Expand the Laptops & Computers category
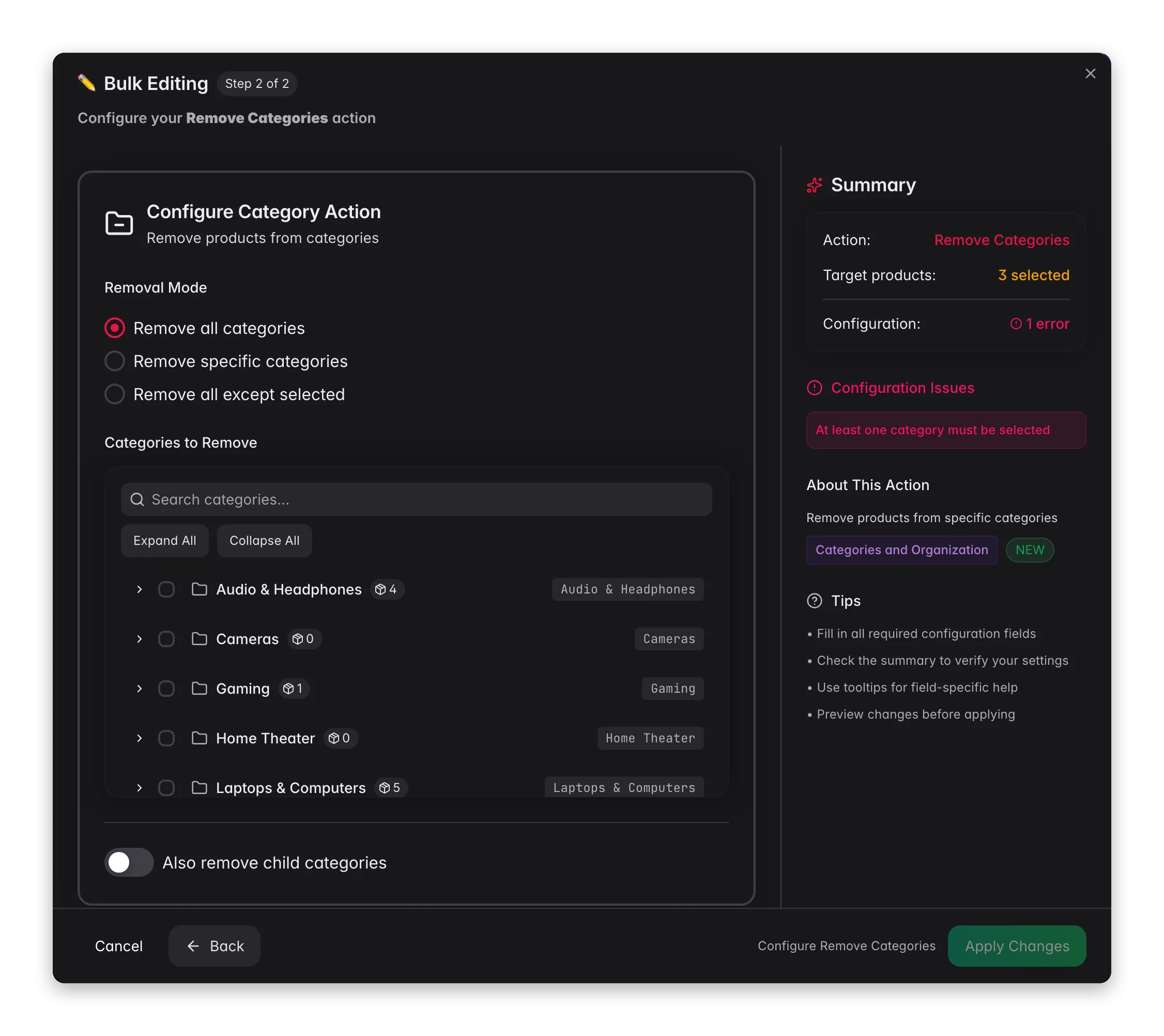 tap(140, 787)
